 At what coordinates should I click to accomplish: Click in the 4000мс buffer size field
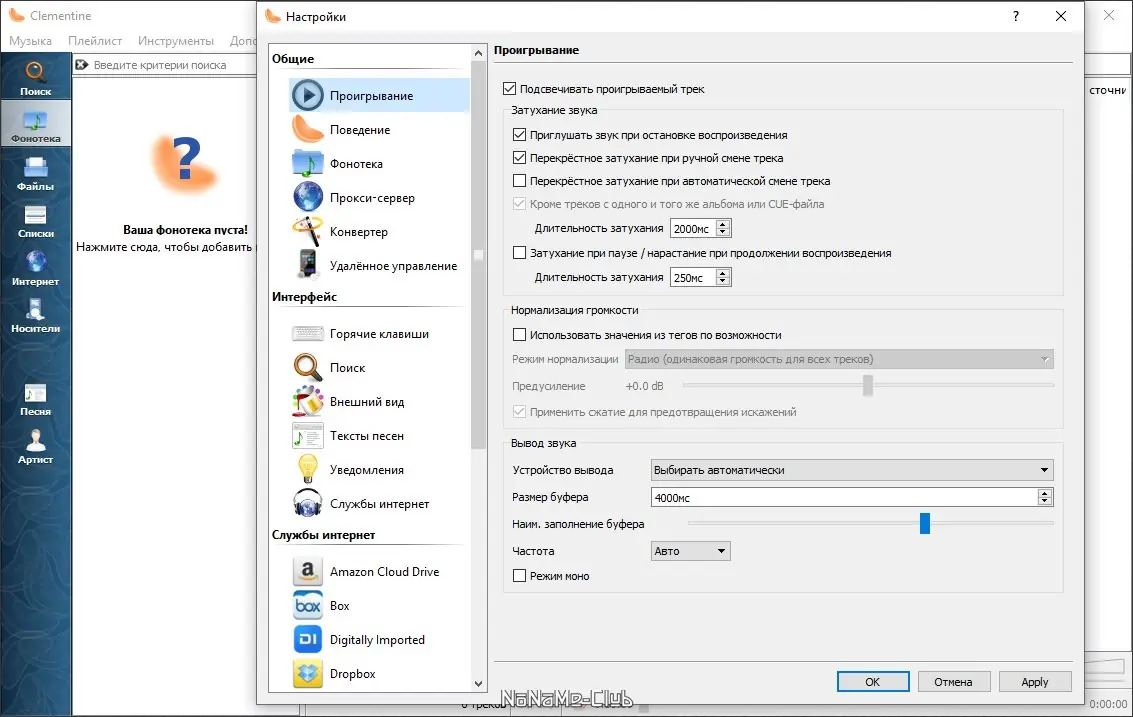844,497
